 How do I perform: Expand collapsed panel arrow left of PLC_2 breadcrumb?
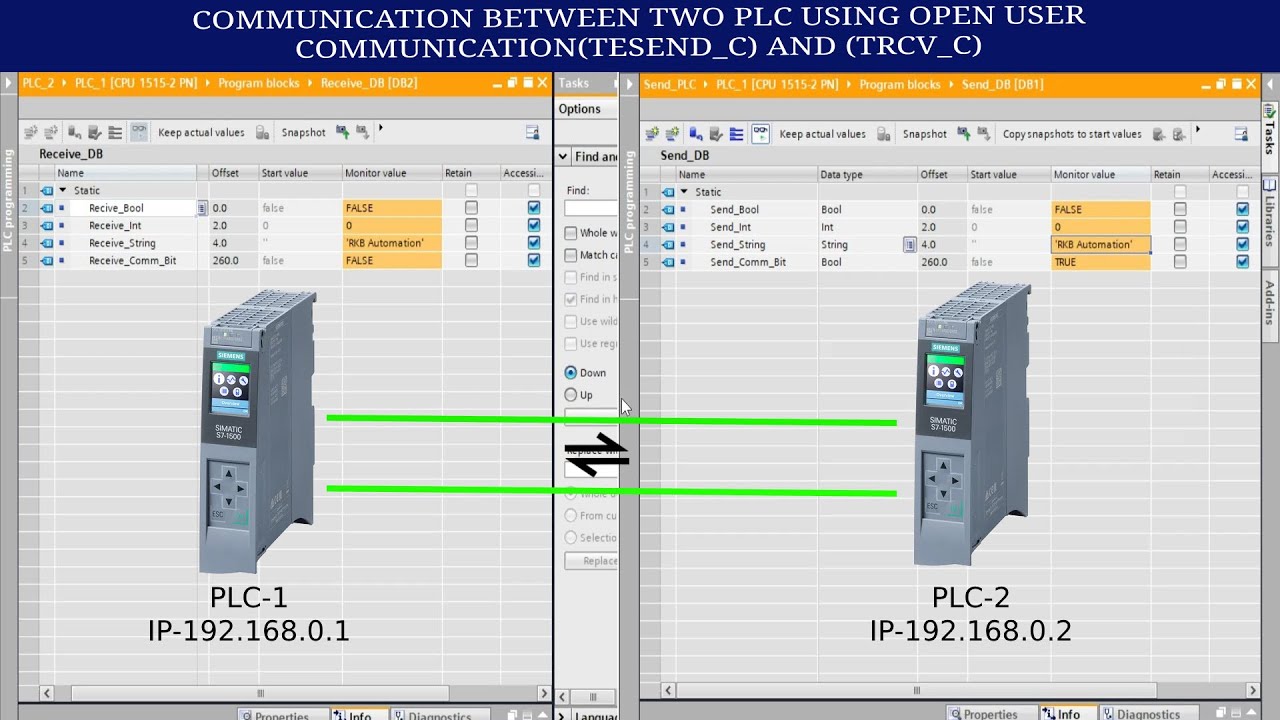(8, 83)
